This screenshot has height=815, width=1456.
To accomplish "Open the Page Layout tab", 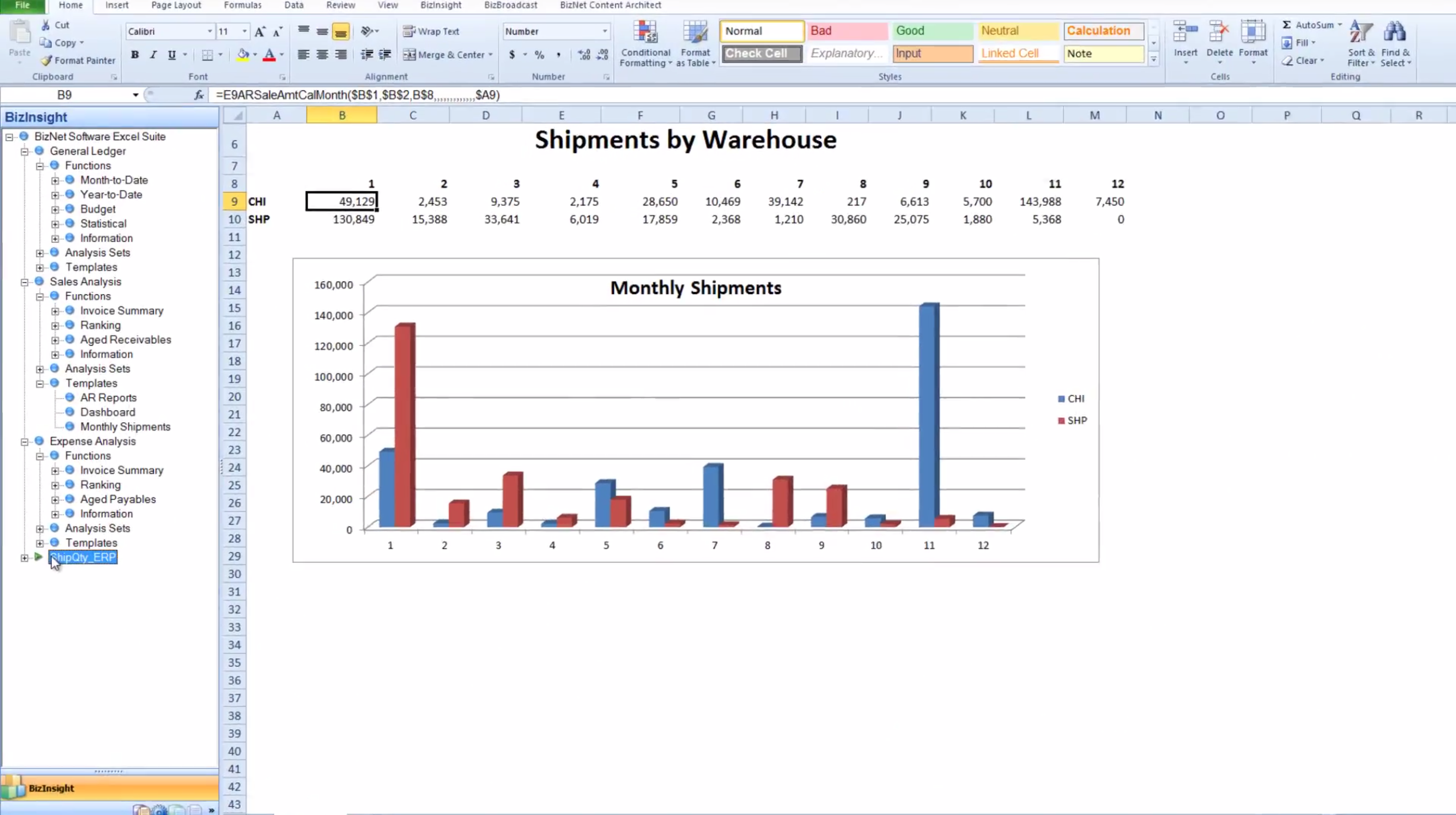I will (x=176, y=5).
